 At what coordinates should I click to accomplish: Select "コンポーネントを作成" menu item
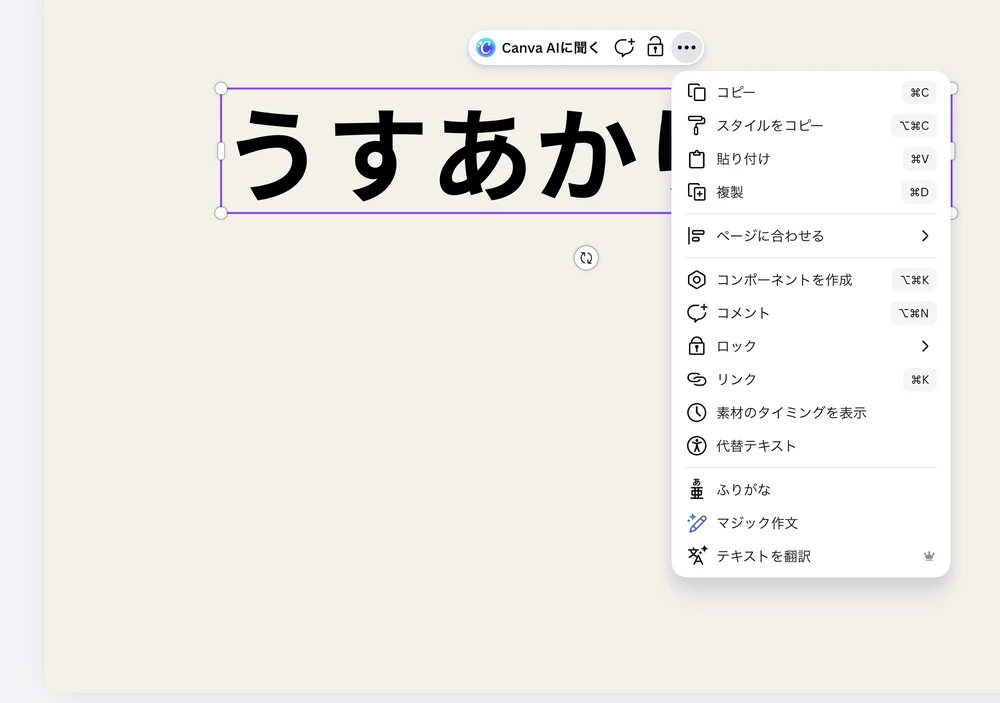point(811,280)
